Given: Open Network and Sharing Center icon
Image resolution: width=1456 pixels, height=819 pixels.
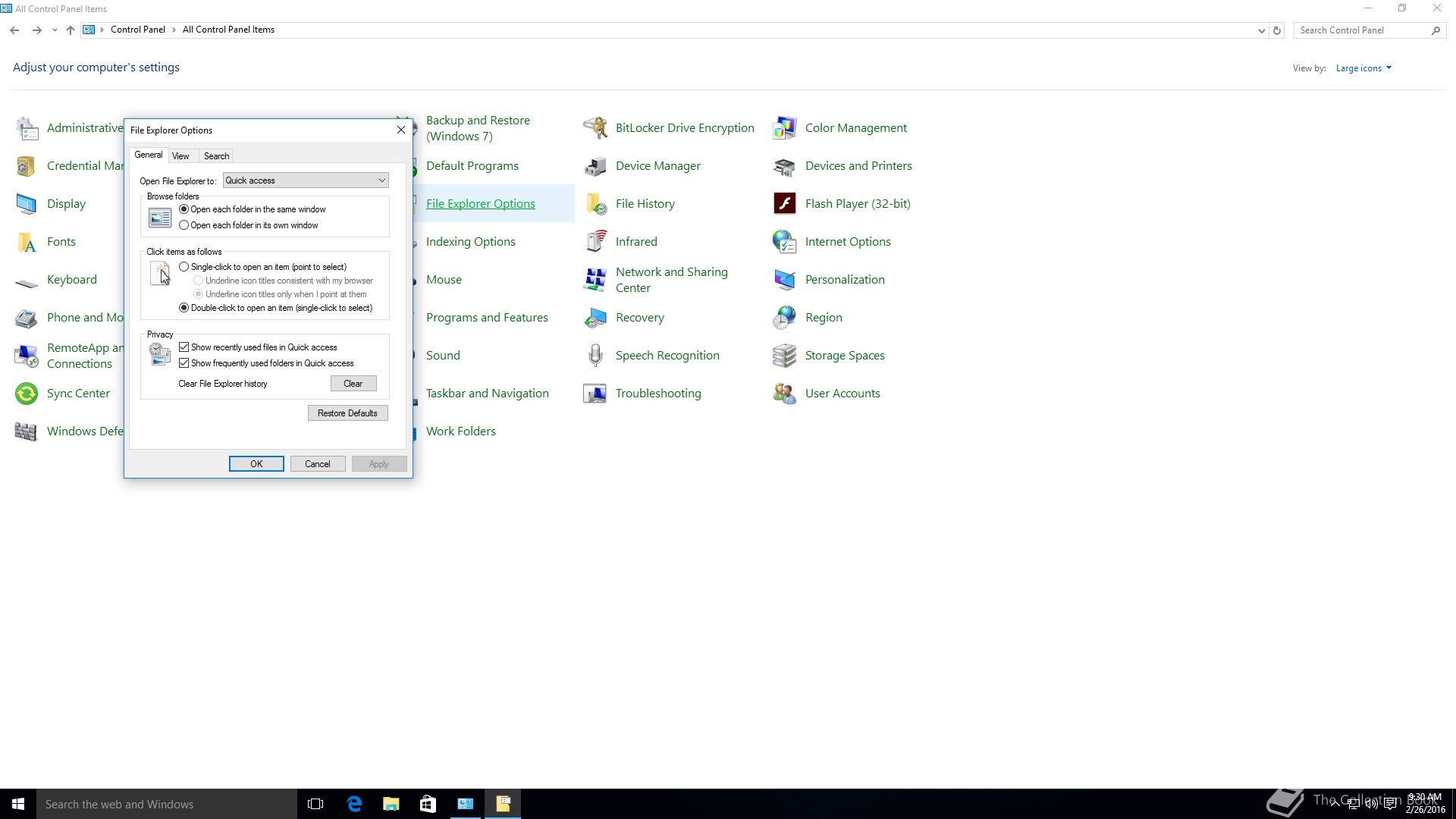Looking at the screenshot, I should point(595,280).
